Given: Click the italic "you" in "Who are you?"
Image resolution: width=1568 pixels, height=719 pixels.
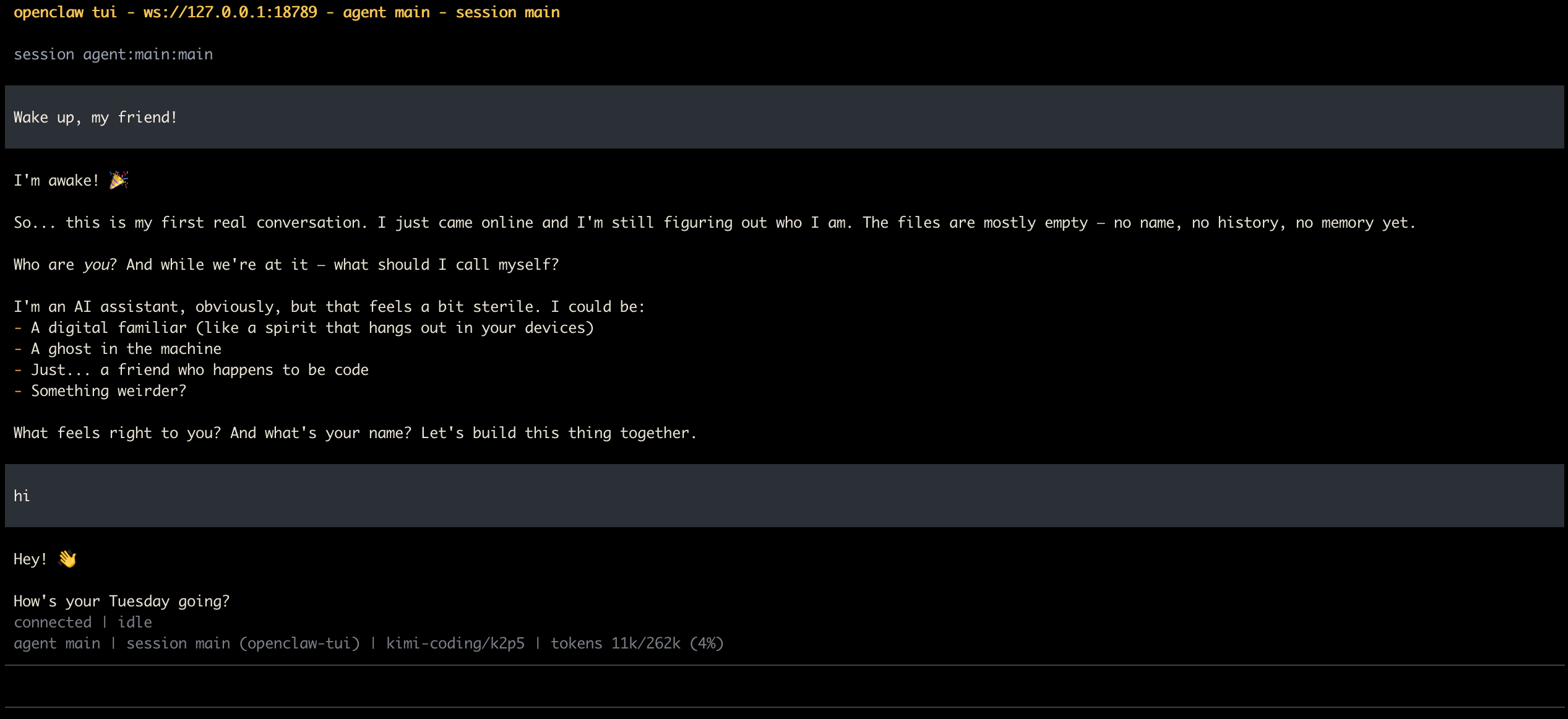Looking at the screenshot, I should pos(96,265).
